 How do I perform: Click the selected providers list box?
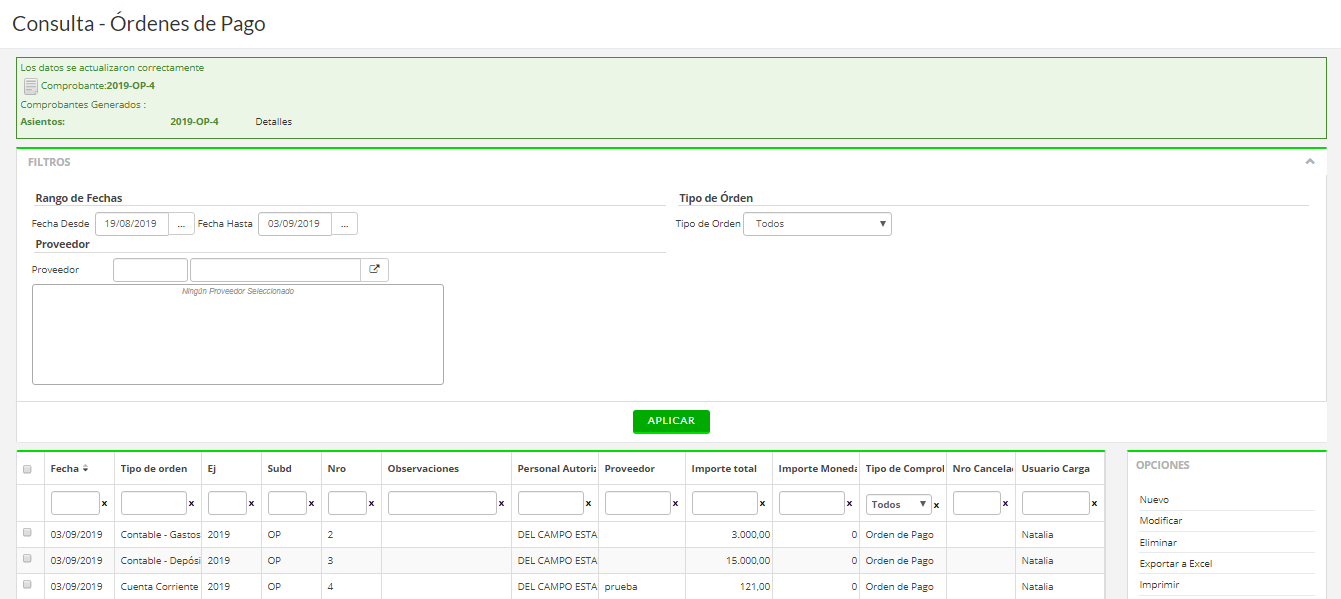(x=238, y=334)
